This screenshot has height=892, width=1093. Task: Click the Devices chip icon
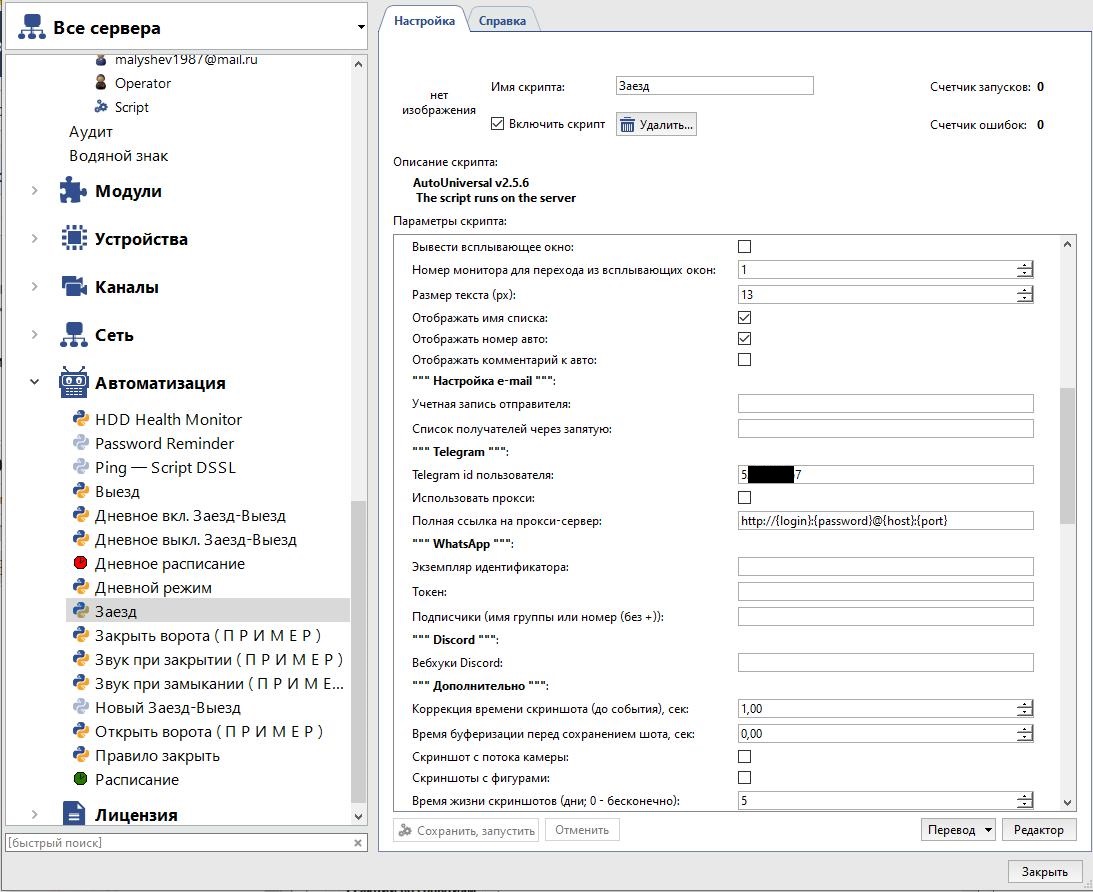(x=73, y=239)
